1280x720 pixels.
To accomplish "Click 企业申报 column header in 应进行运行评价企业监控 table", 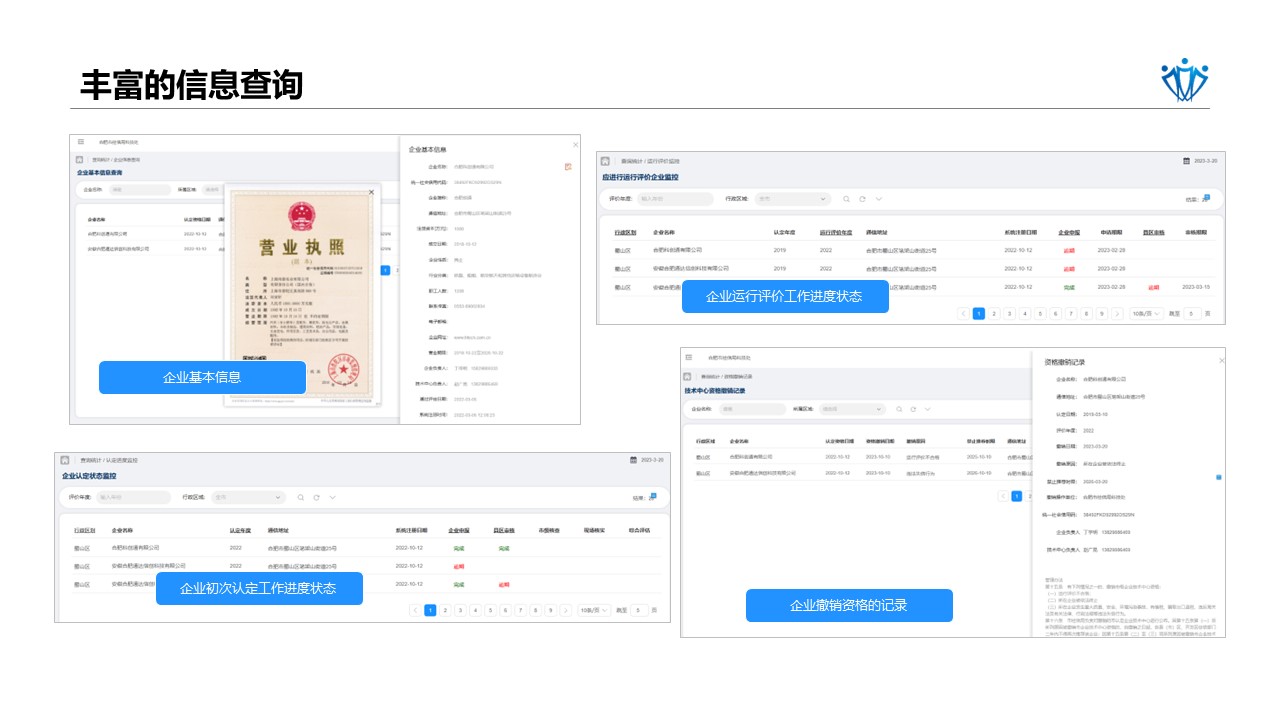I will [x=1068, y=231].
